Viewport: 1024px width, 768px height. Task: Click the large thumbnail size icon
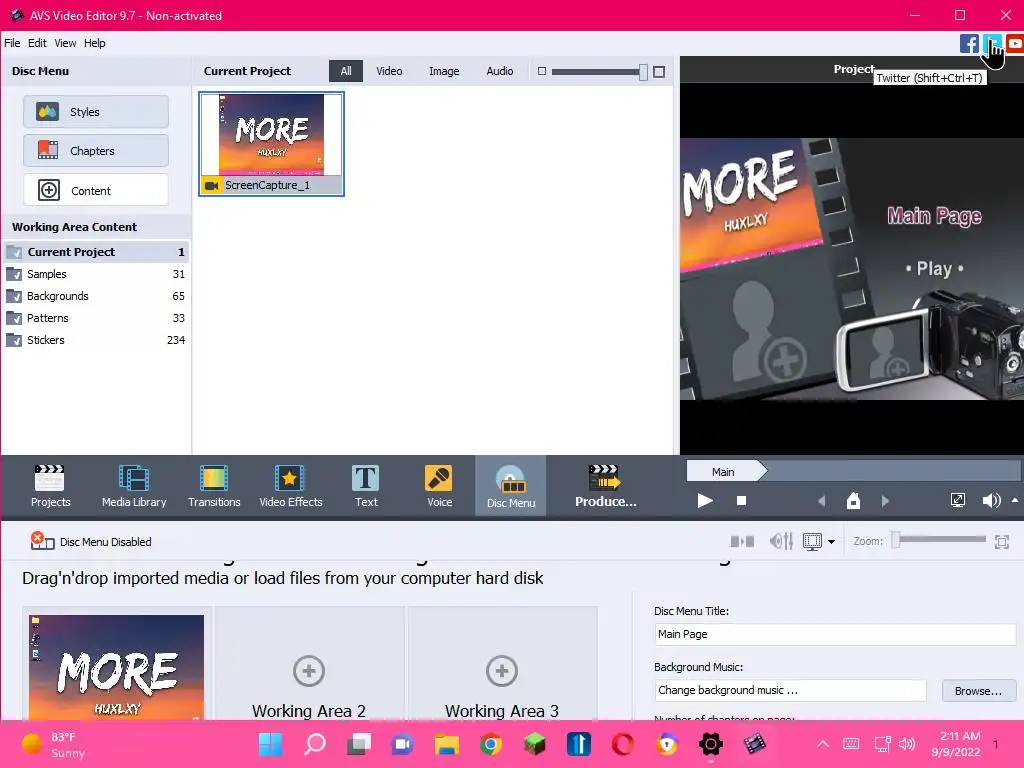point(659,72)
